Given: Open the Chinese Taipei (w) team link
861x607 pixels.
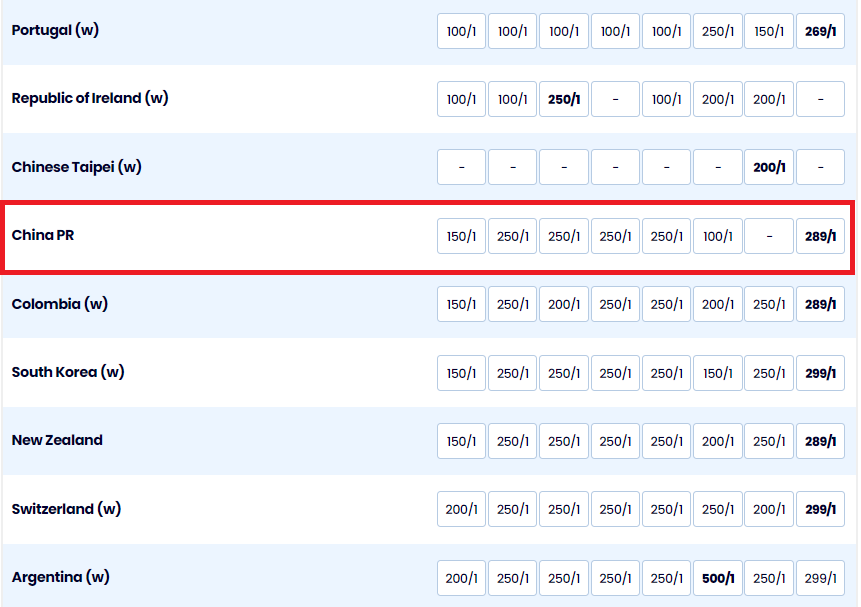Looking at the screenshot, I should click(77, 168).
